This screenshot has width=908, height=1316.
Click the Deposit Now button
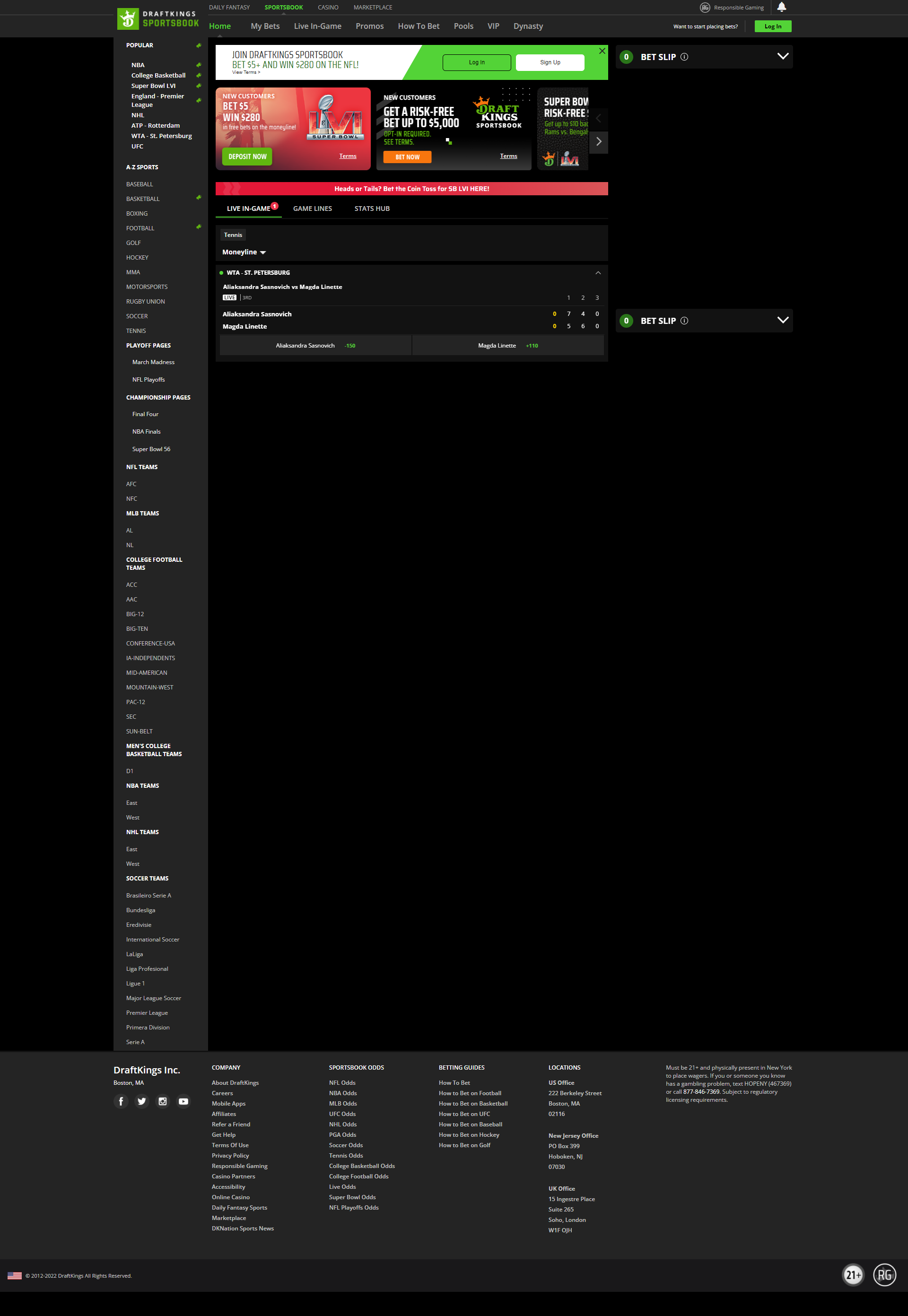[247, 157]
